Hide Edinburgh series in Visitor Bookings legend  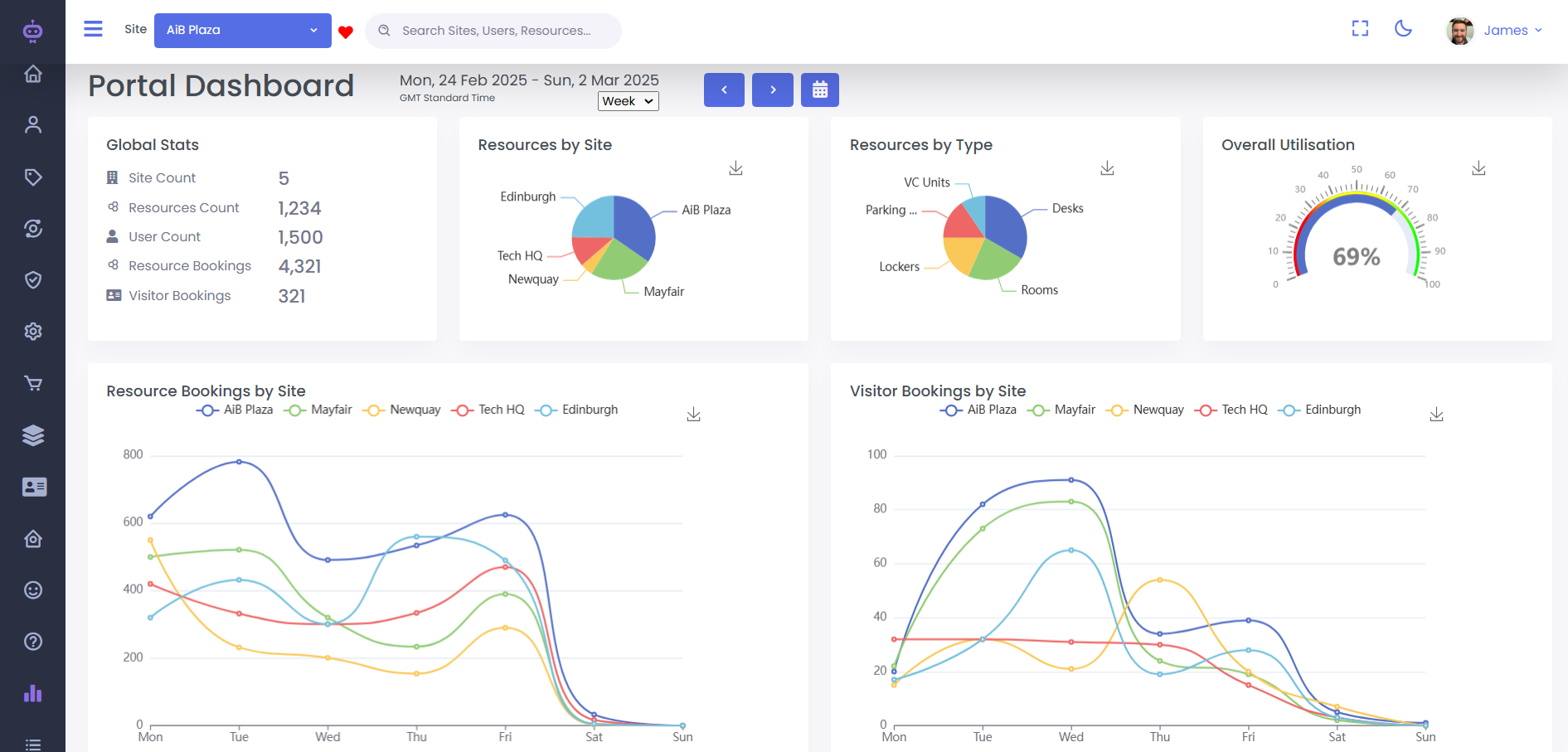[1320, 410]
